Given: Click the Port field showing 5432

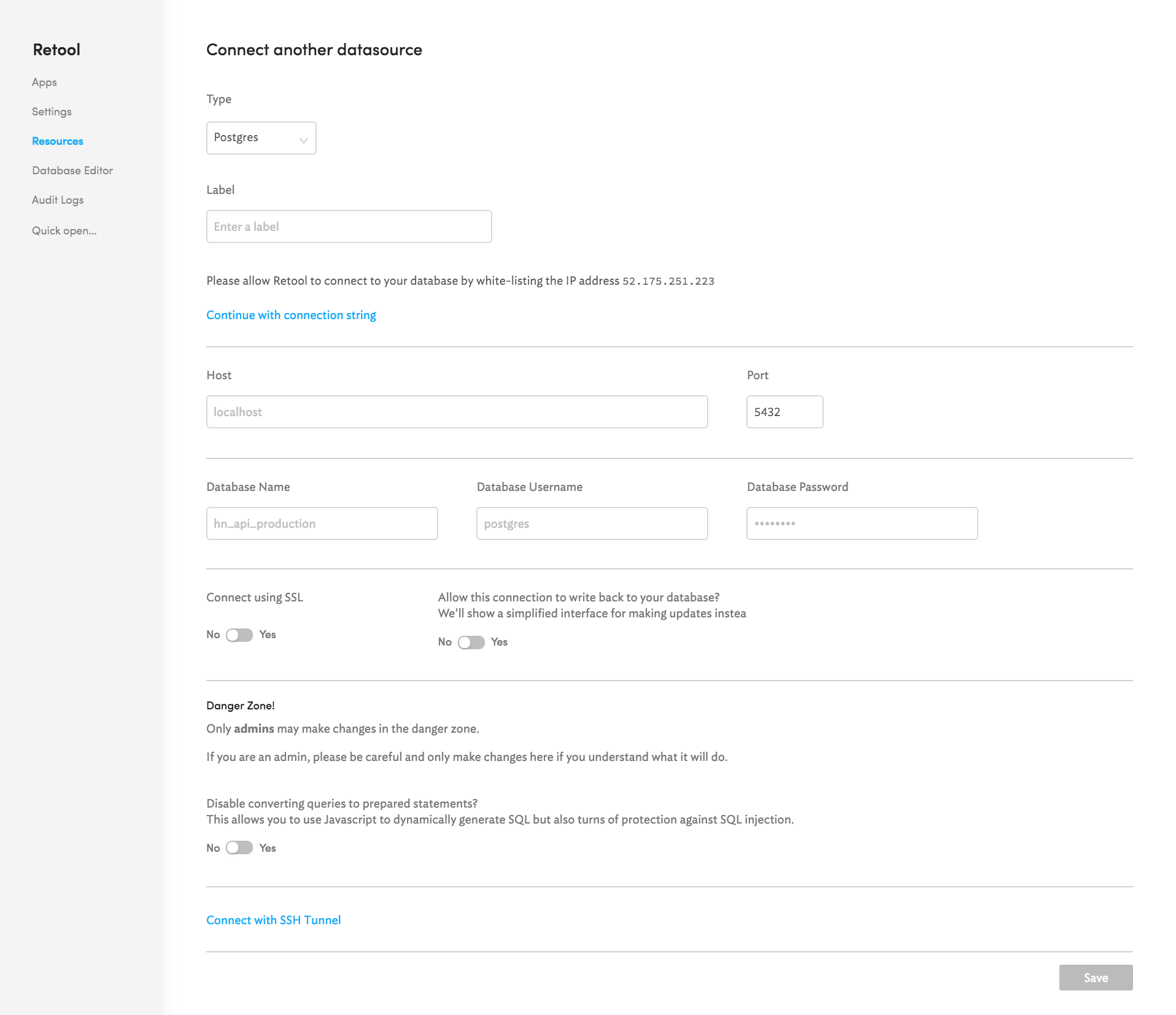Looking at the screenshot, I should (x=785, y=412).
